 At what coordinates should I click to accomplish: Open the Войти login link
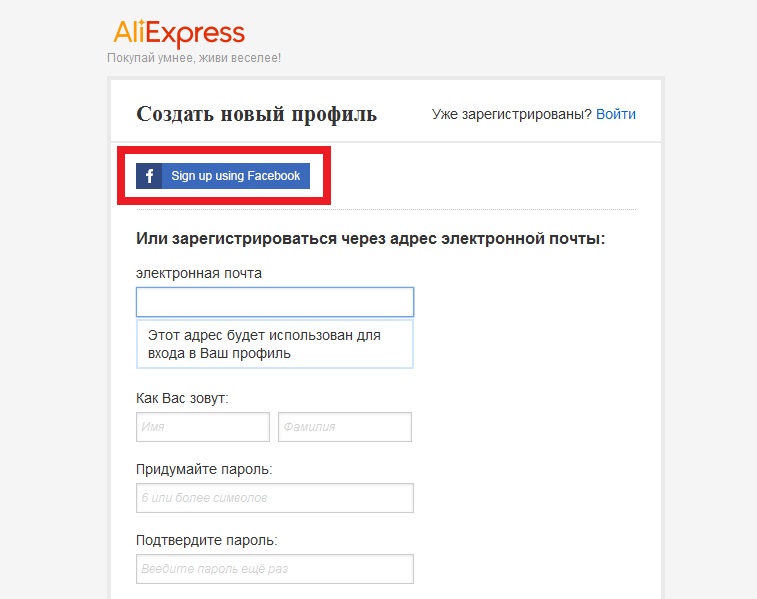616,114
